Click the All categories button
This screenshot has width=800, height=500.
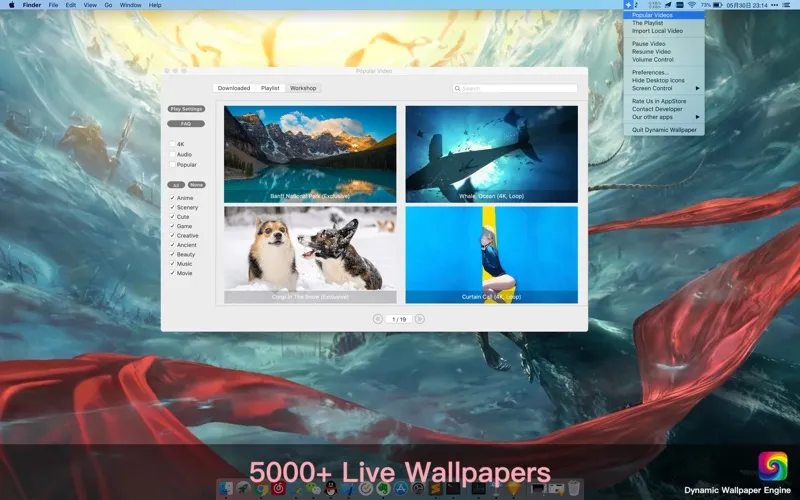(176, 185)
